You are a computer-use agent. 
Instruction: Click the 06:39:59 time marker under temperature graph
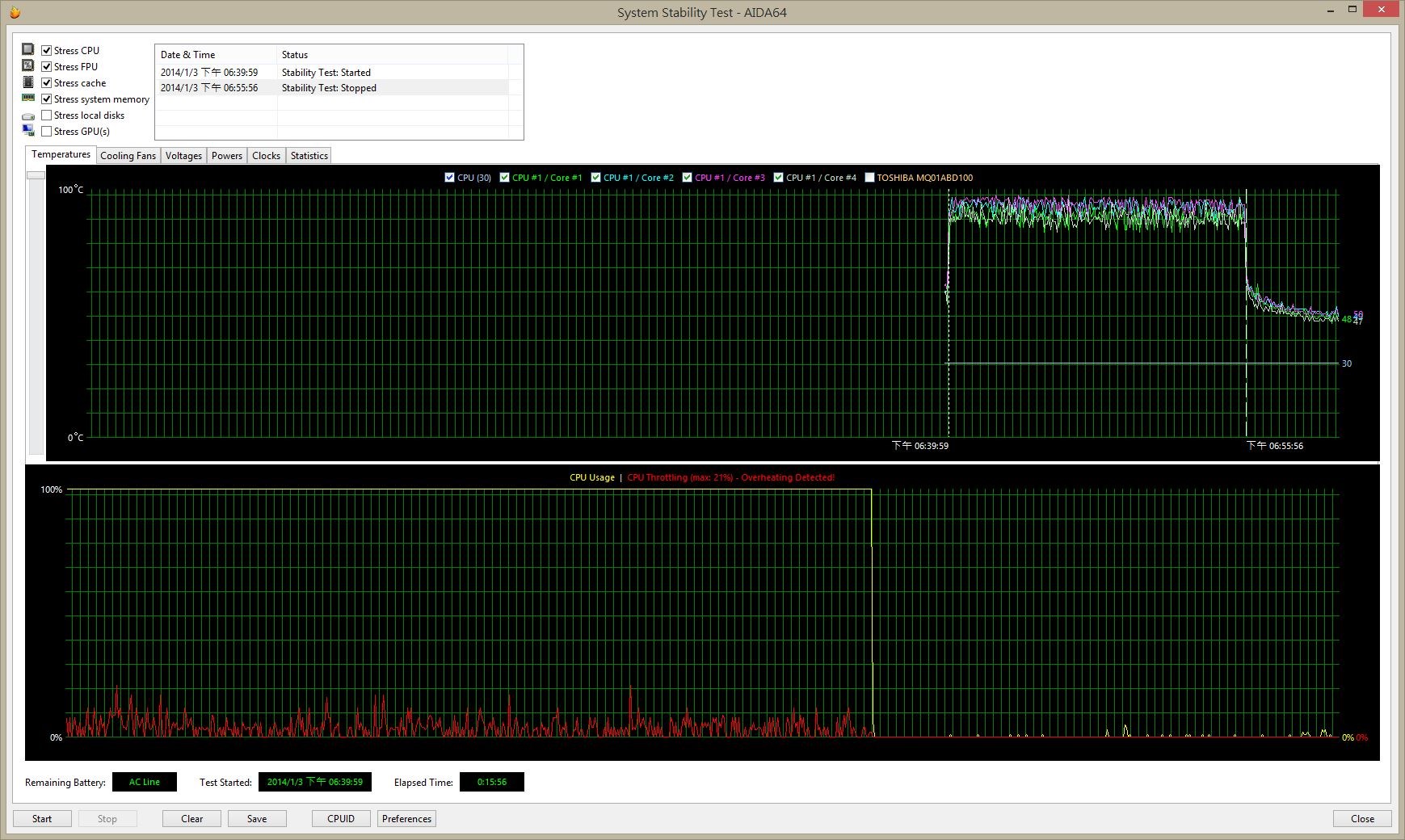(x=920, y=446)
